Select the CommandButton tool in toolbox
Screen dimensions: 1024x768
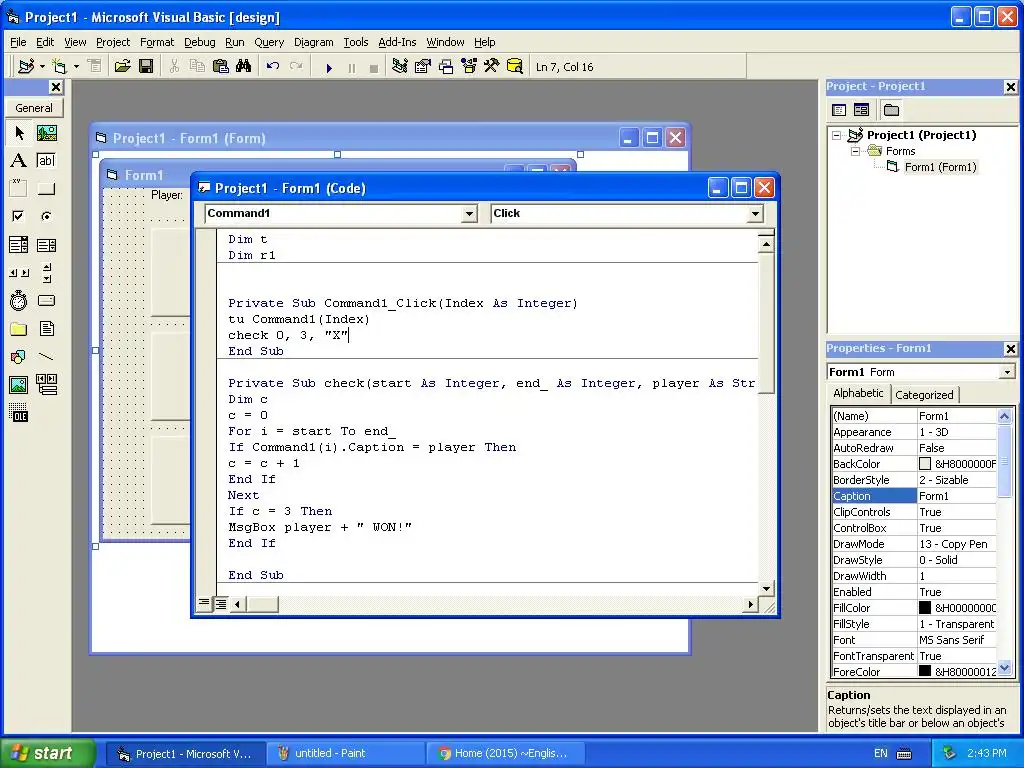(46, 189)
